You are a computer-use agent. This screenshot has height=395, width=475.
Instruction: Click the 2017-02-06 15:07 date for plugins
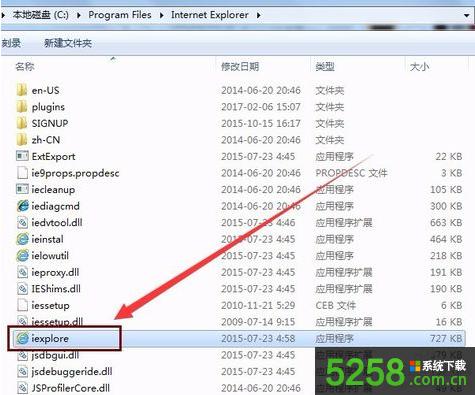261,107
